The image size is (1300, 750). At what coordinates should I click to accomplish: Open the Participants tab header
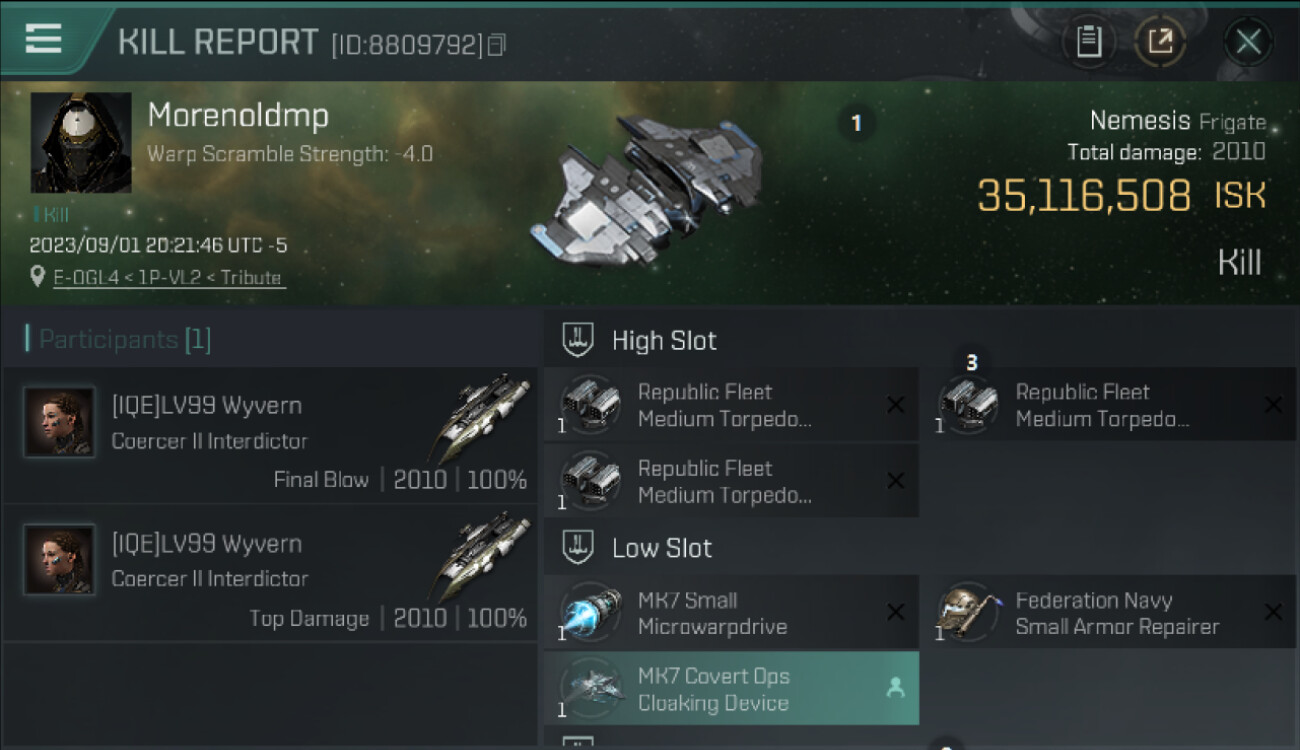118,340
